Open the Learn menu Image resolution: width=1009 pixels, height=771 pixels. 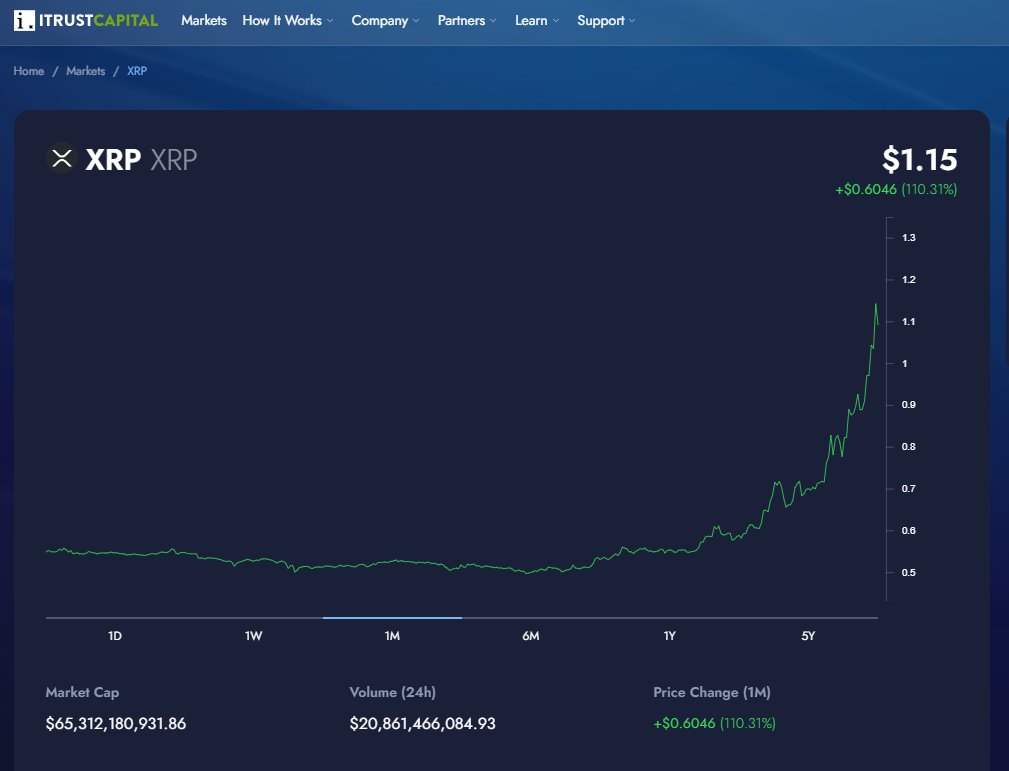[531, 21]
